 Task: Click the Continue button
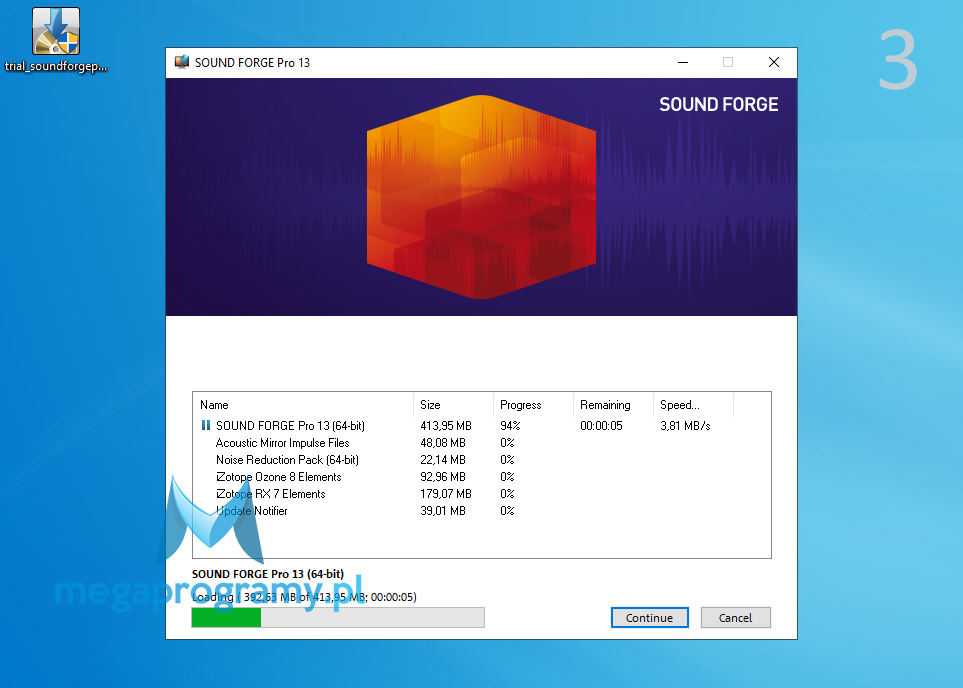649,617
